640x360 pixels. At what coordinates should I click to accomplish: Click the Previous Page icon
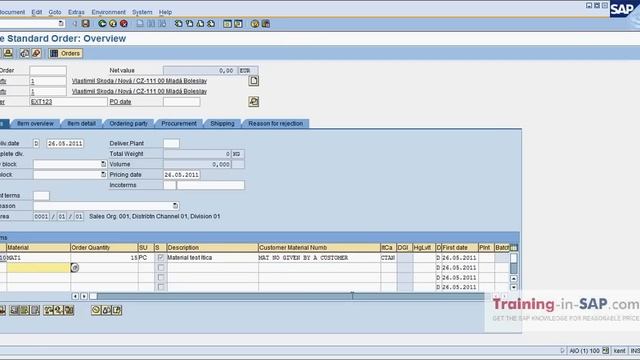(189, 24)
